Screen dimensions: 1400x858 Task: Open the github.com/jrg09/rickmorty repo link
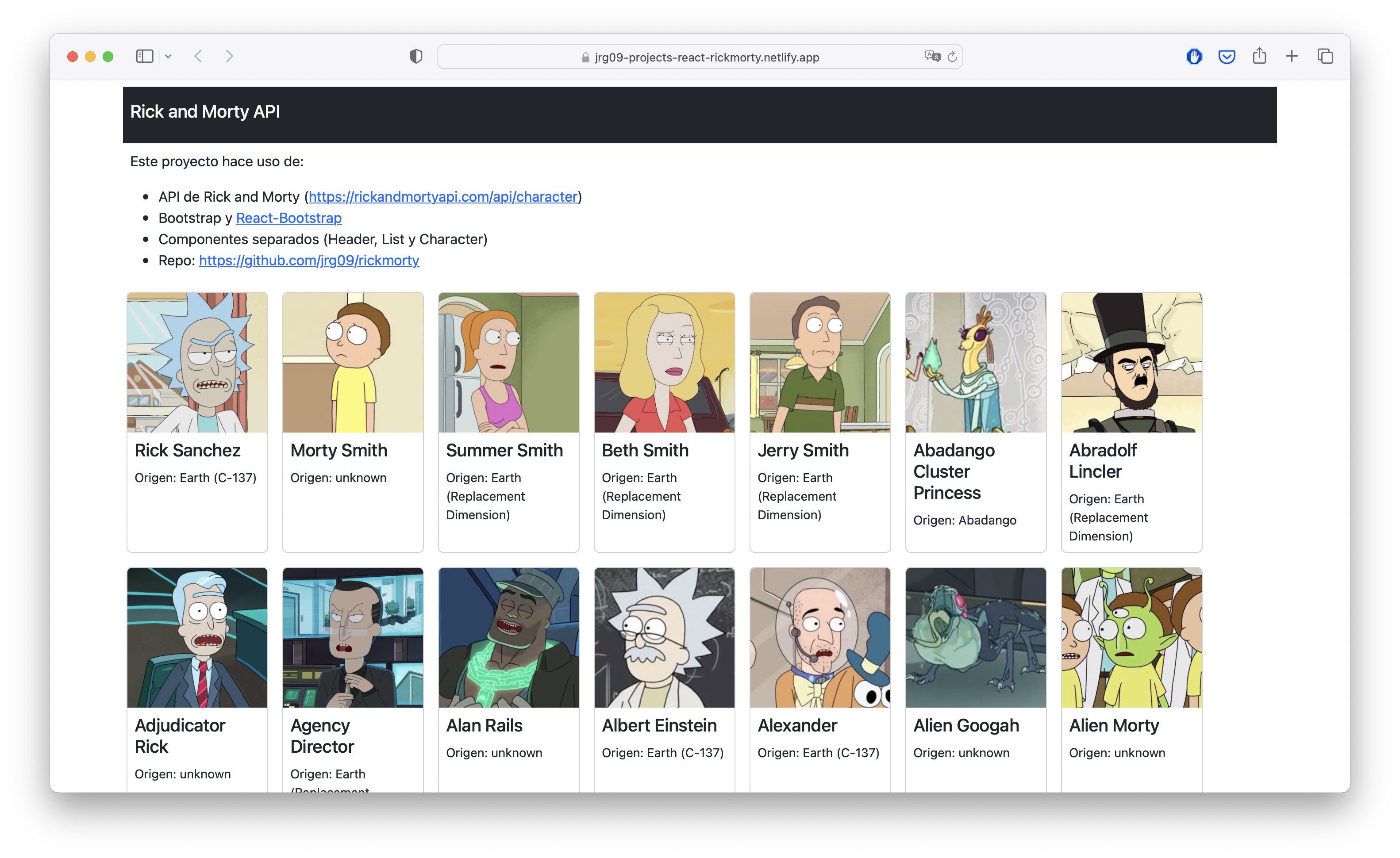point(309,260)
